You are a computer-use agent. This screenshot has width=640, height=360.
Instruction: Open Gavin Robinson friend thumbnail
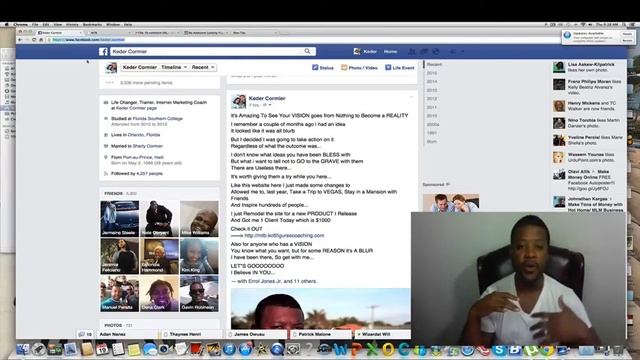199,293
